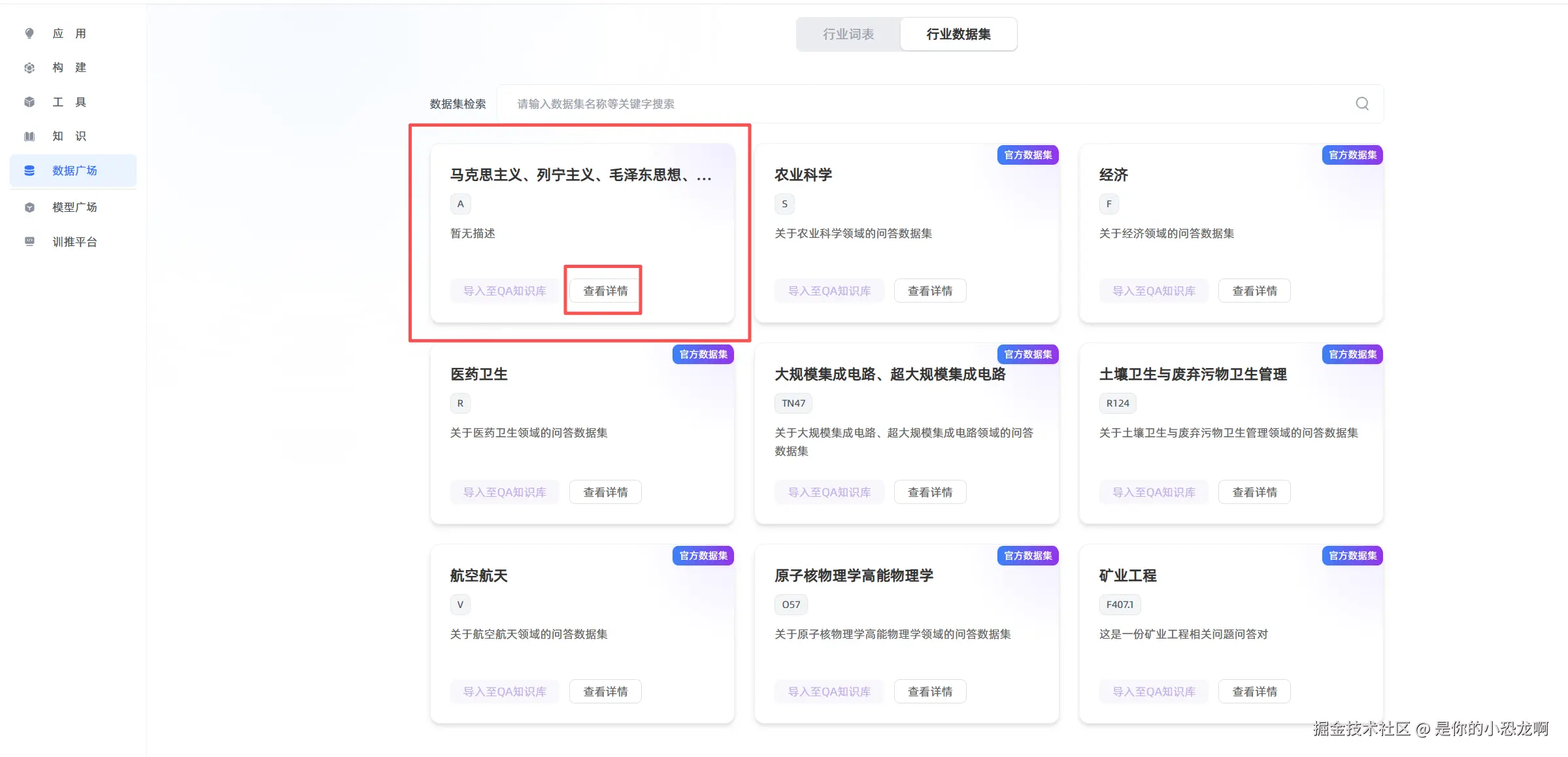
Task: Click the lightbulb icon beside 应用
Action: [x=29, y=33]
